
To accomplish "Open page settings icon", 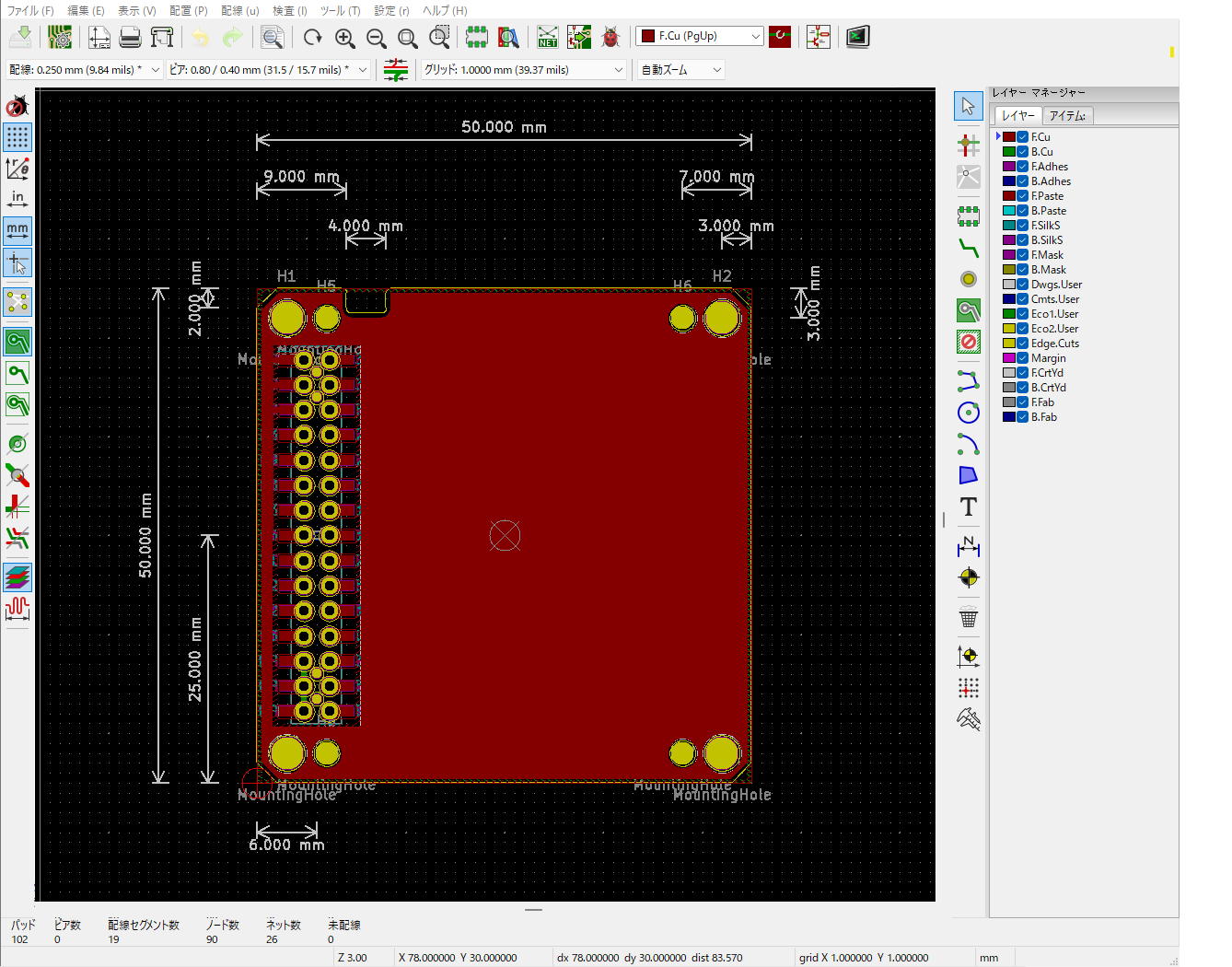I will (99, 37).
